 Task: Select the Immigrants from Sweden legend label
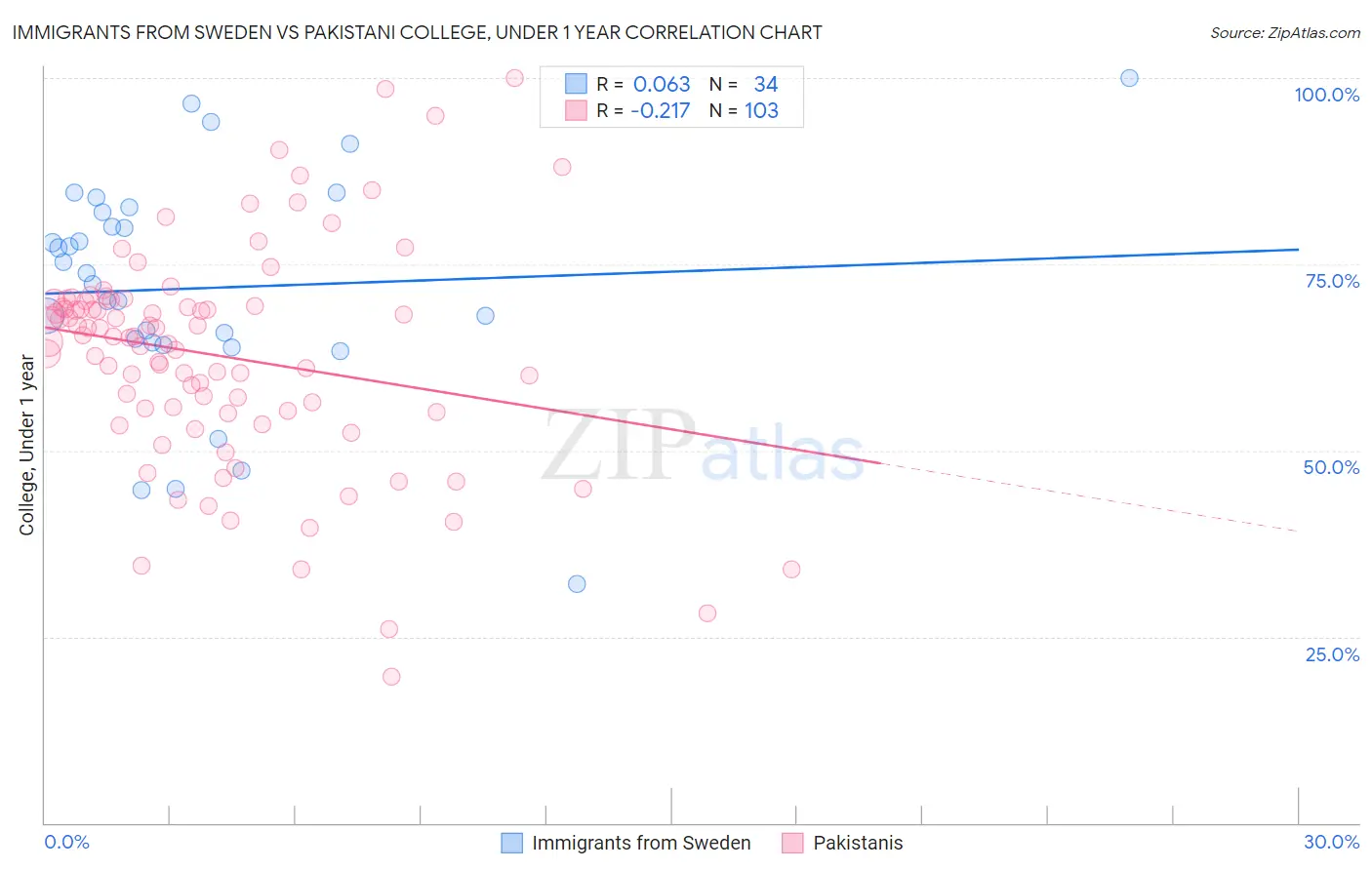tap(641, 843)
